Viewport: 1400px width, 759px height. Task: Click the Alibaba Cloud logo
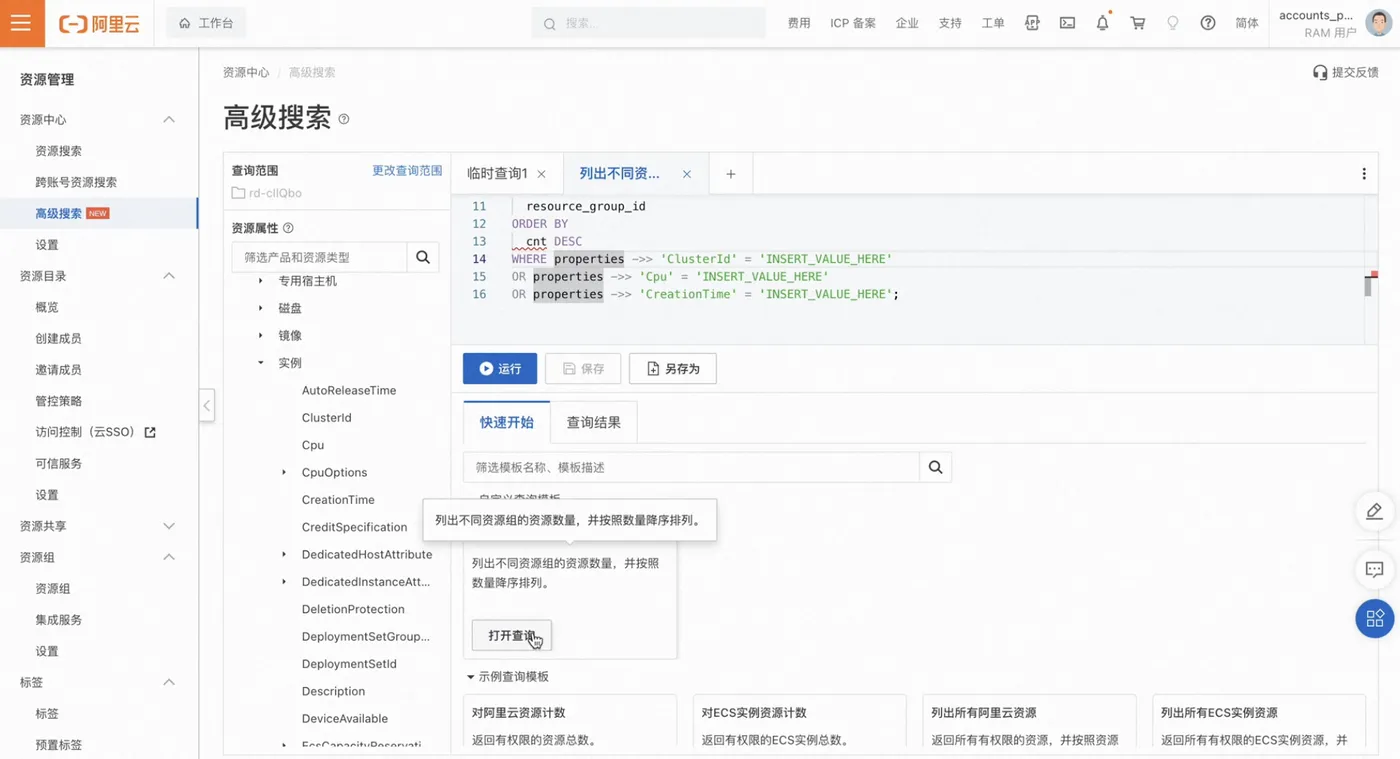click(x=99, y=23)
